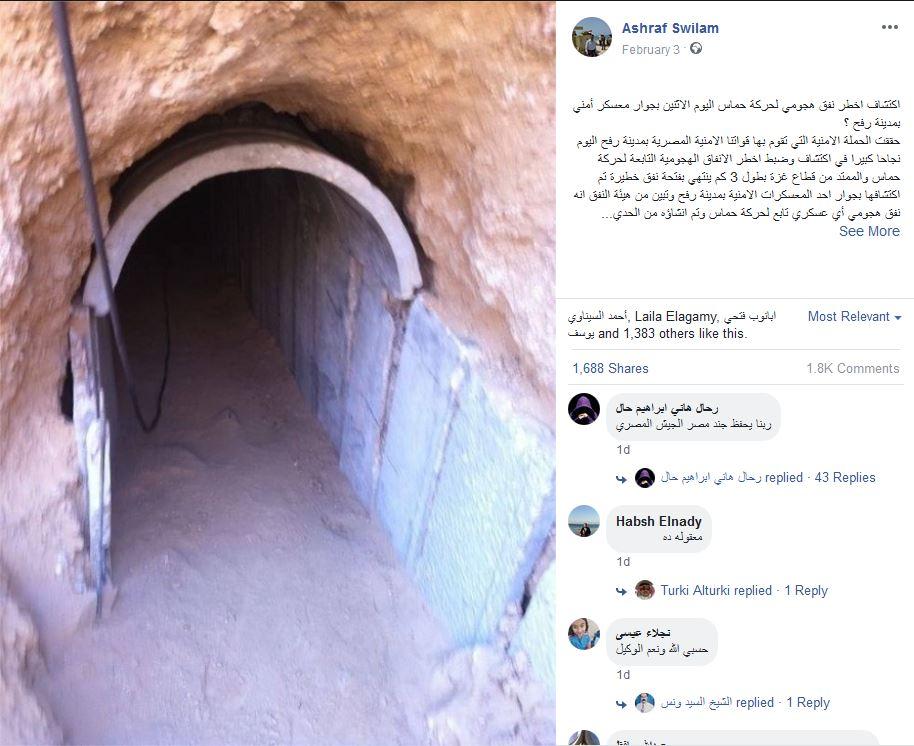Screen dimensions: 914x746
Task: Click the reply arrow beside 43 Replies
Action: [x=621, y=478]
